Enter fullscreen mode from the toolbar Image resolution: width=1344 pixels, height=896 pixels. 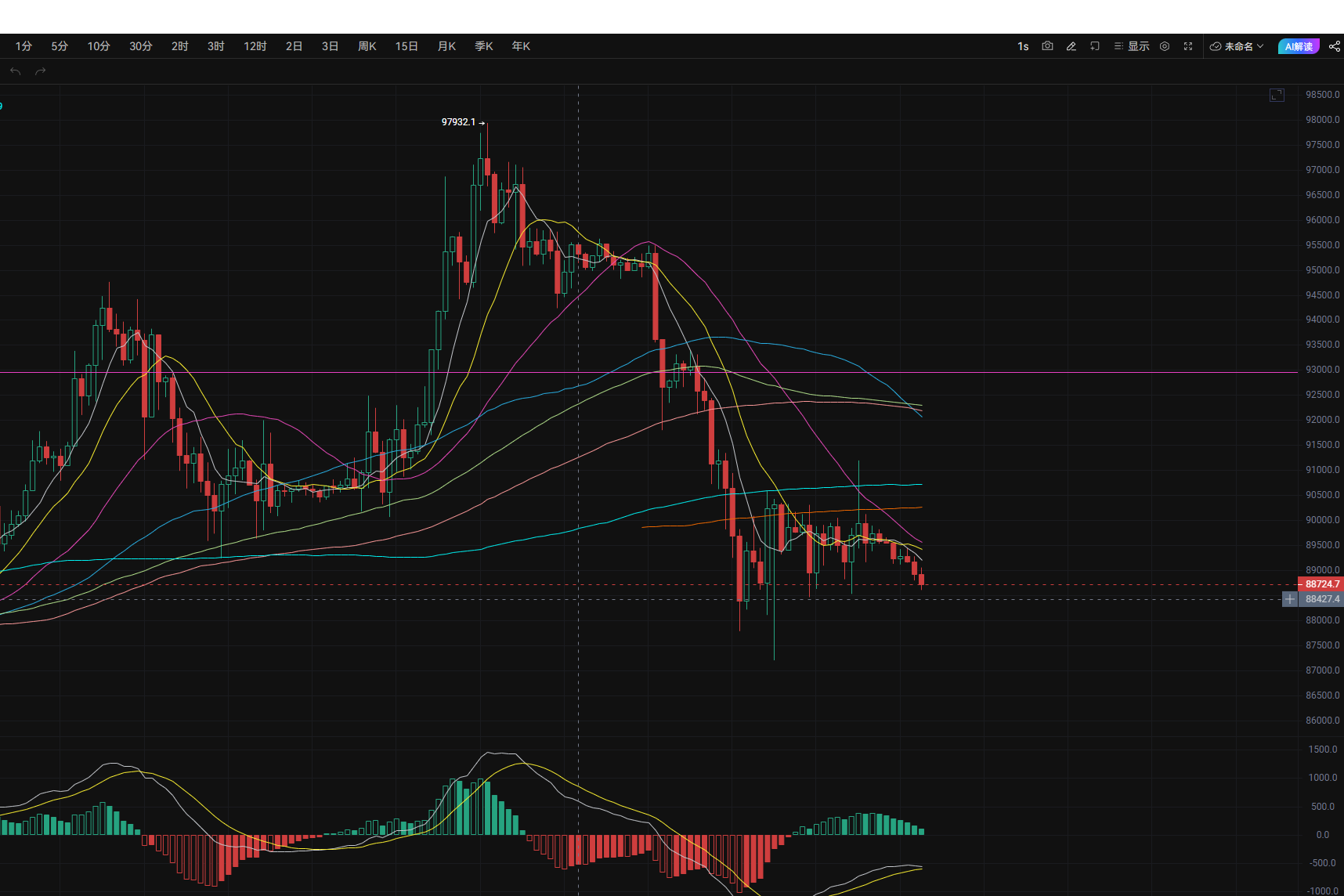(x=1188, y=46)
